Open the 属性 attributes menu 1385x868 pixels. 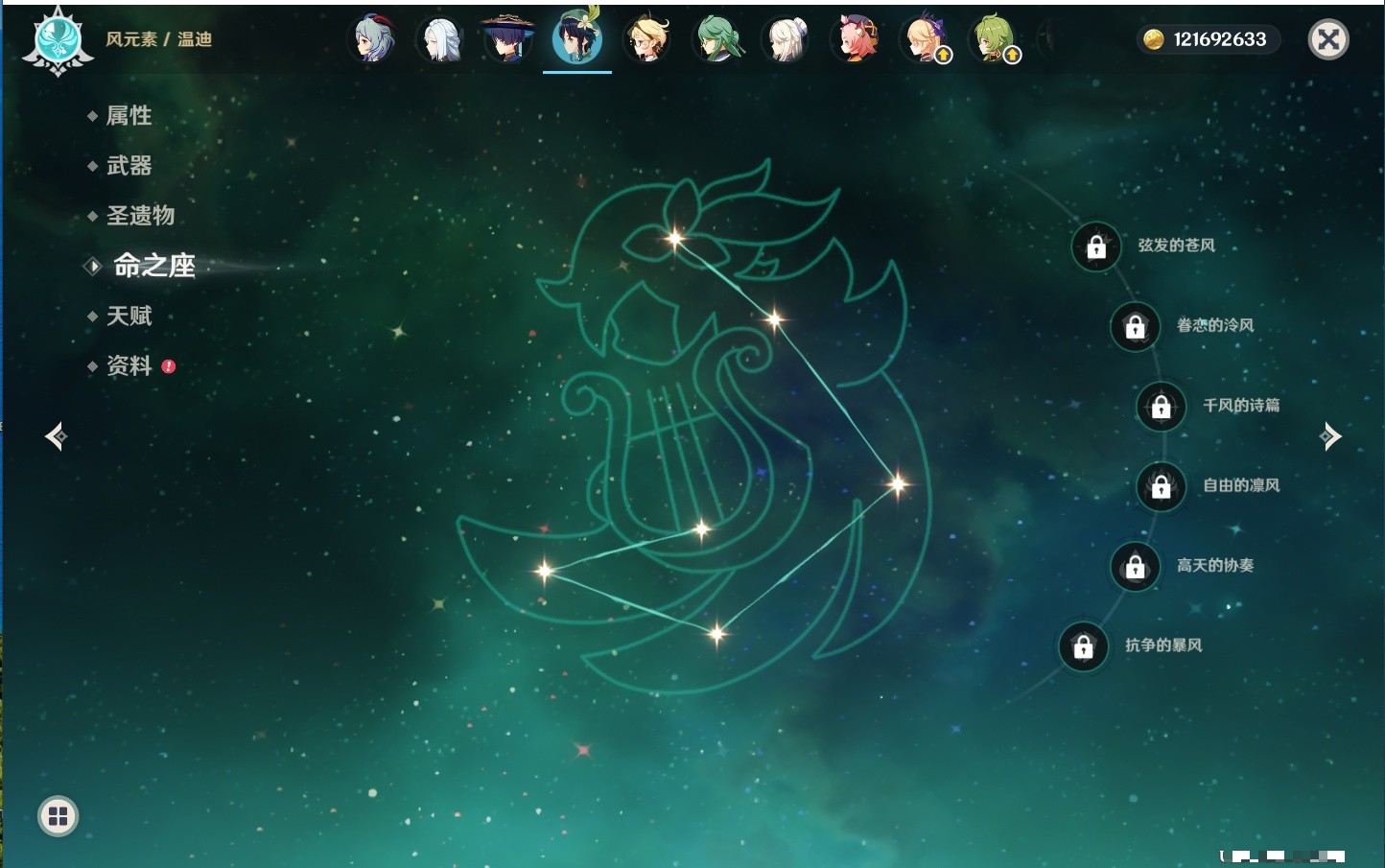click(129, 116)
